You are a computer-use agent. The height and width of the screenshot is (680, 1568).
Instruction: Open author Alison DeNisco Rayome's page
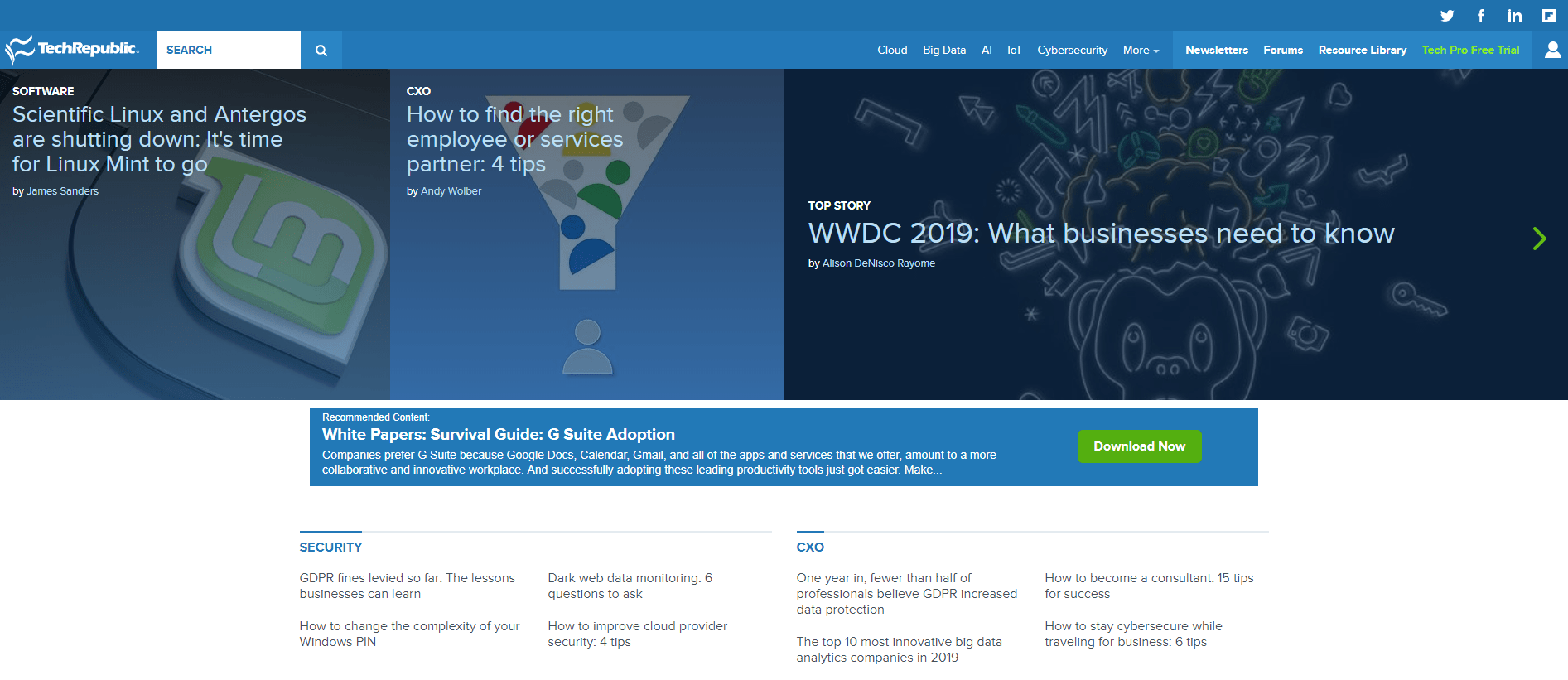tap(879, 263)
